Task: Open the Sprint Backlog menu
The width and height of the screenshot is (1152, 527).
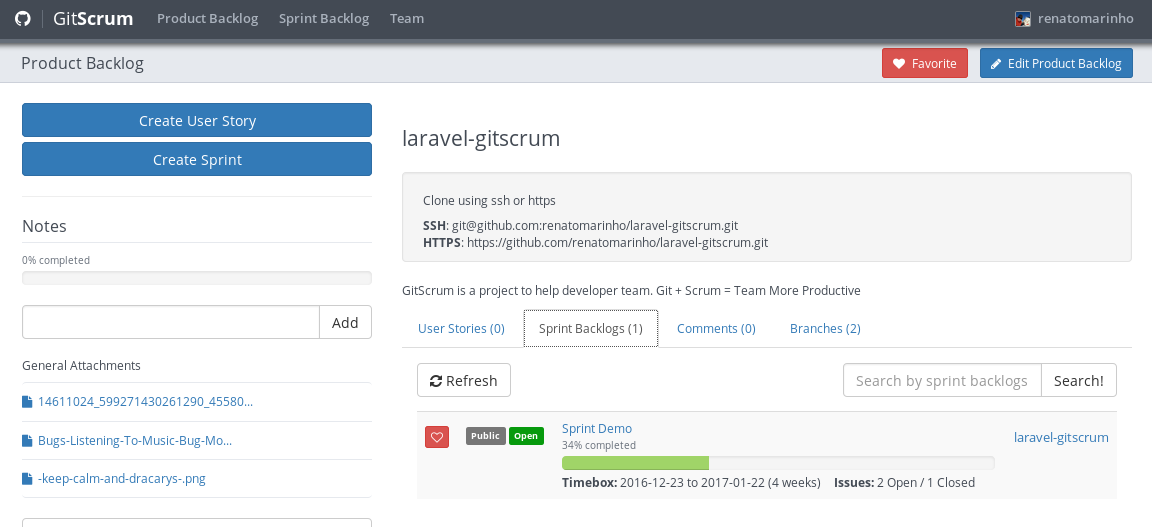Action: pyautogui.click(x=324, y=19)
